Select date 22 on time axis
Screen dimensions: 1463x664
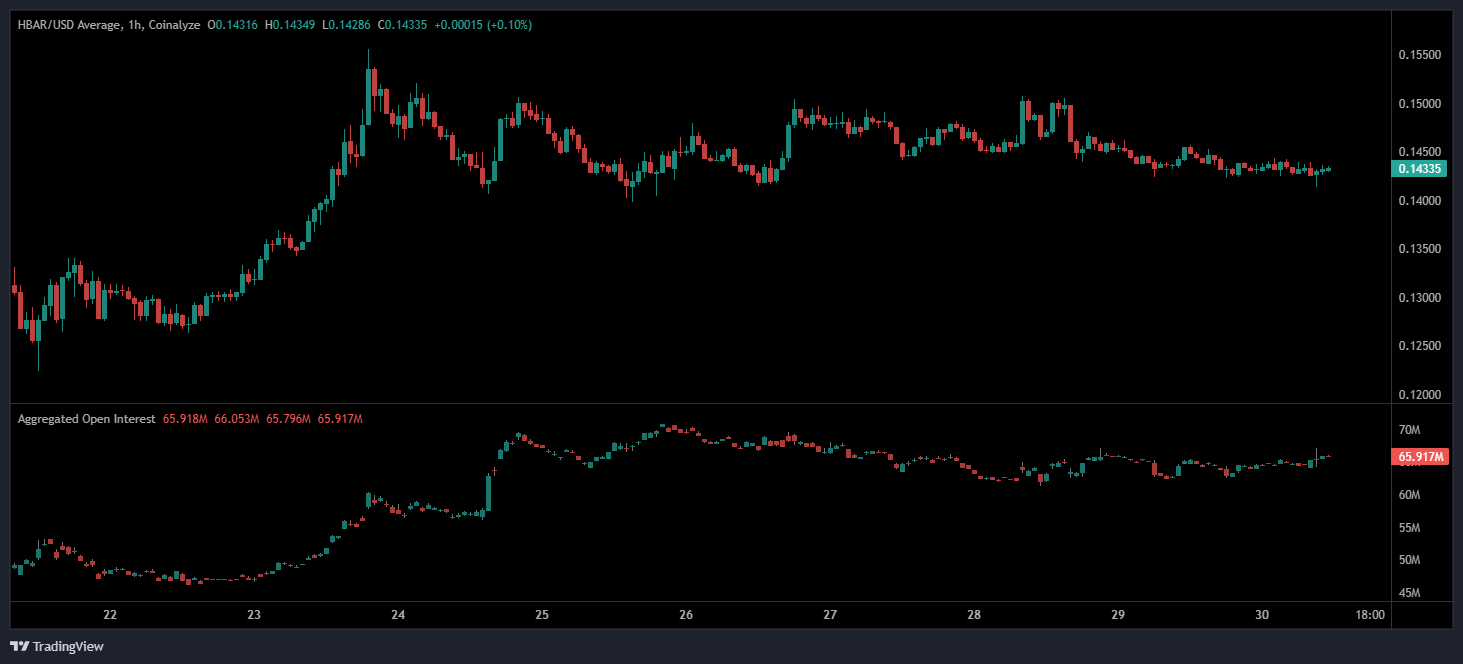pyautogui.click(x=110, y=615)
